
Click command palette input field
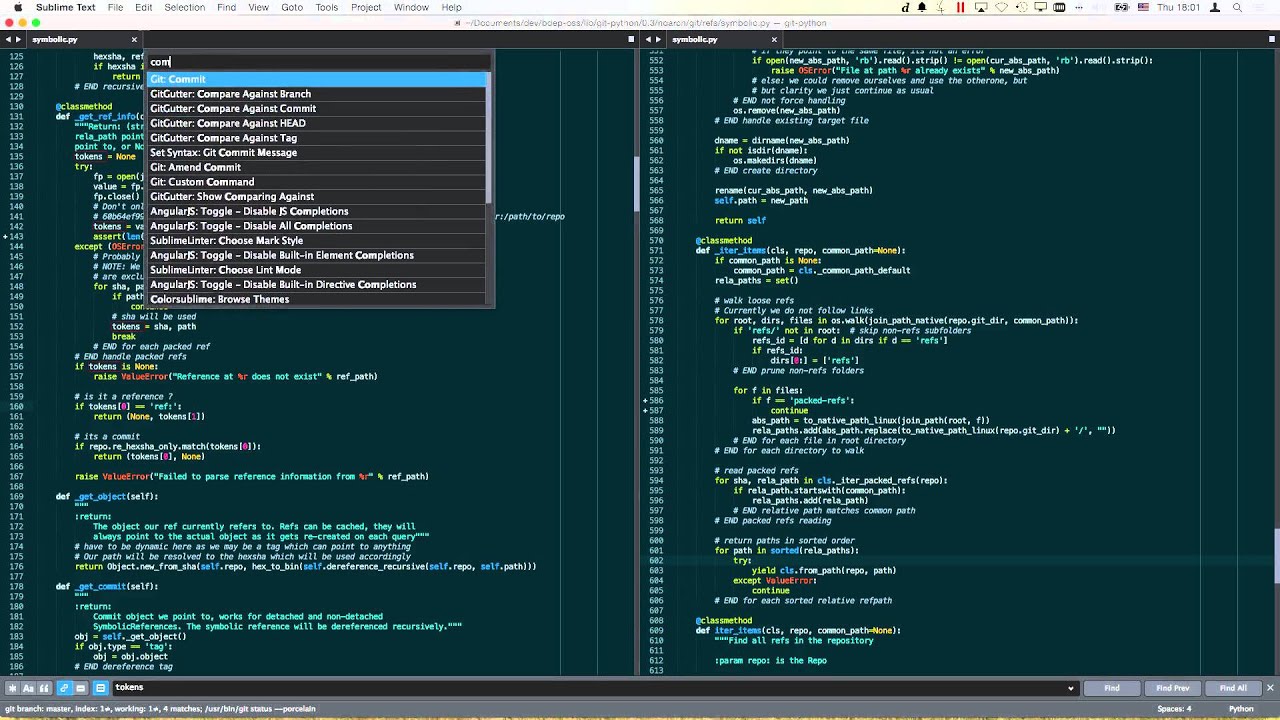(320, 62)
